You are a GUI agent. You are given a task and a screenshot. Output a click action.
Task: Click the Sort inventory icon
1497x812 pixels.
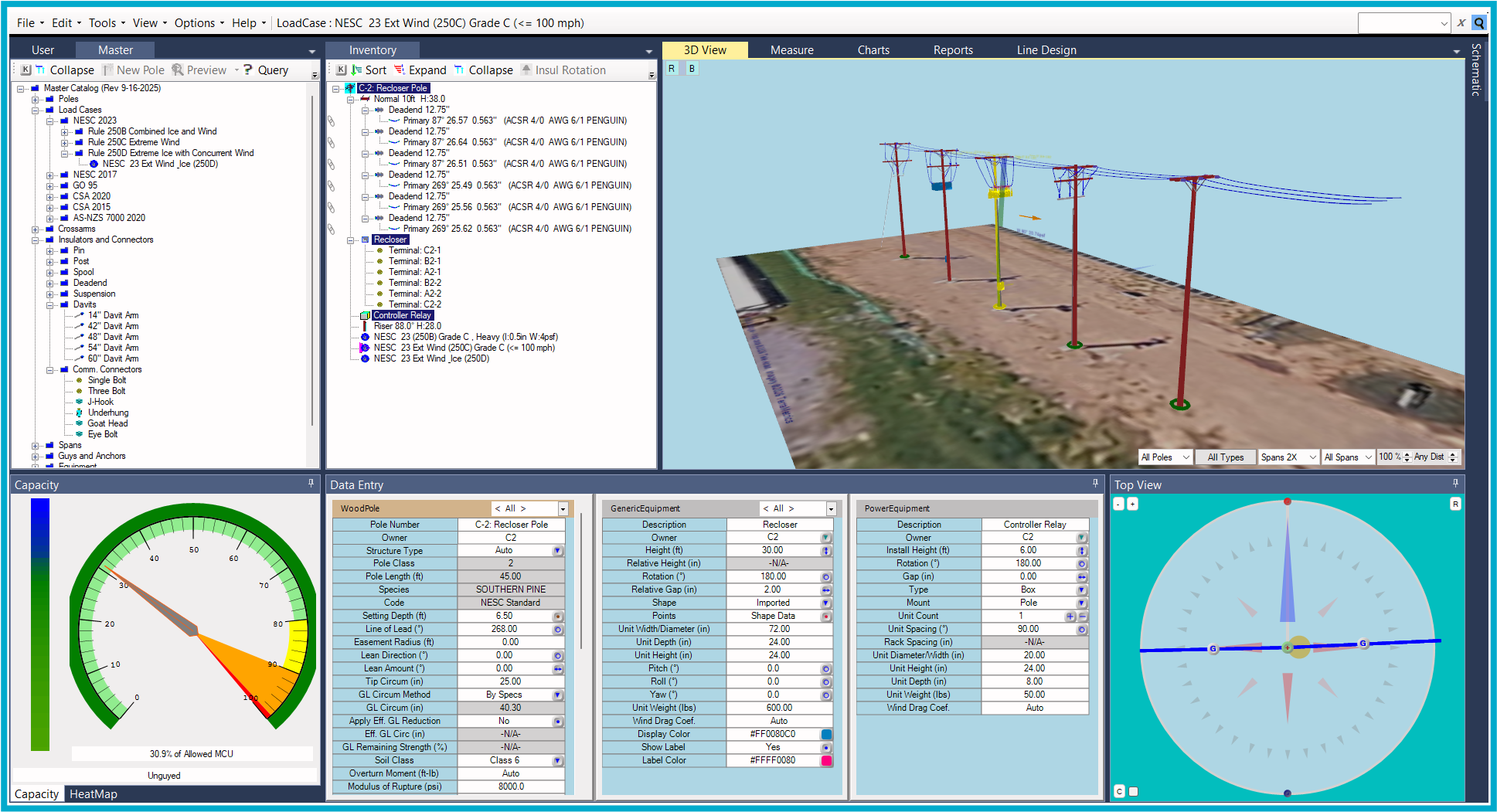click(368, 70)
